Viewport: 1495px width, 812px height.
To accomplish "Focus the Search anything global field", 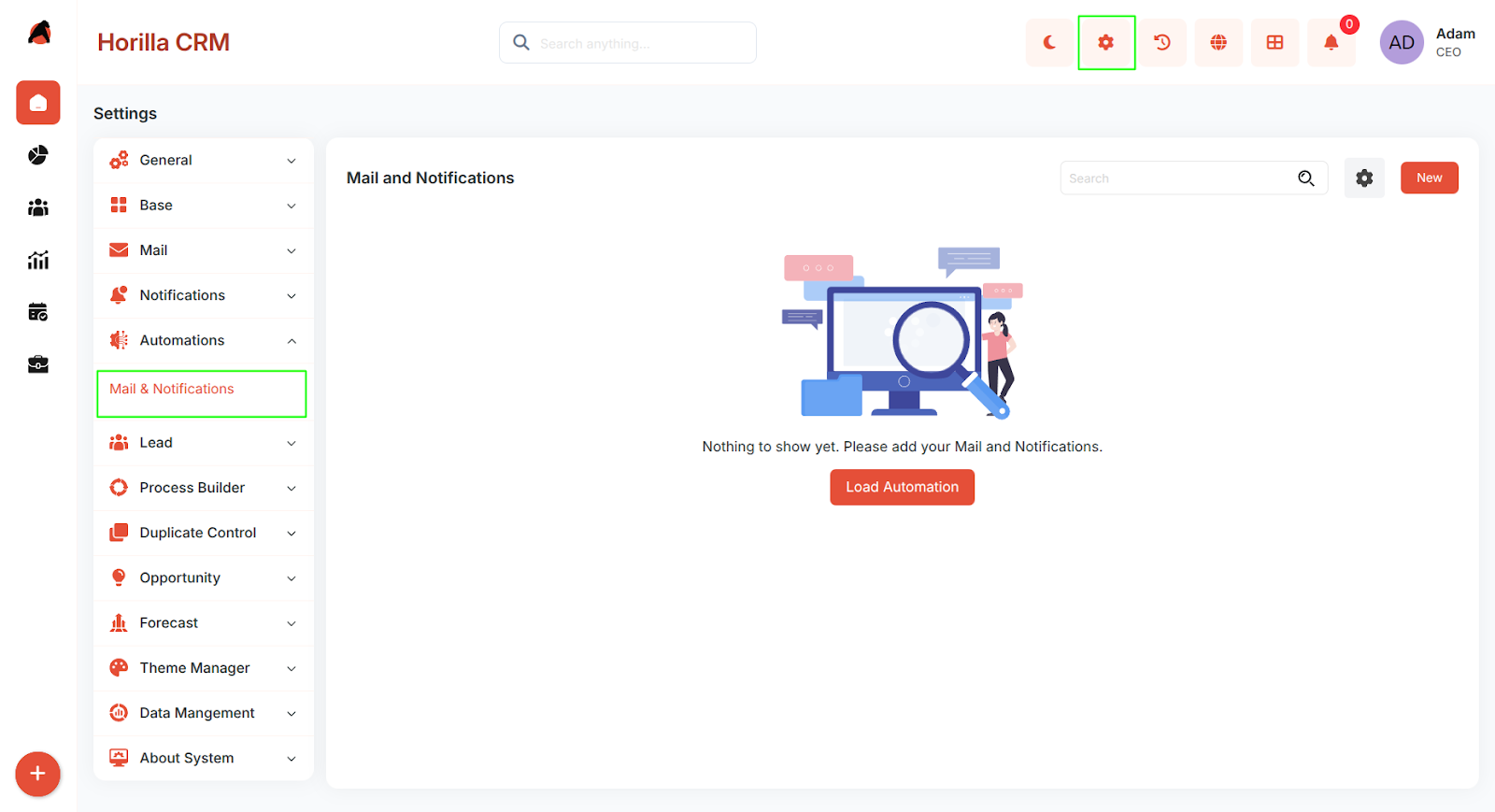I will tap(628, 43).
